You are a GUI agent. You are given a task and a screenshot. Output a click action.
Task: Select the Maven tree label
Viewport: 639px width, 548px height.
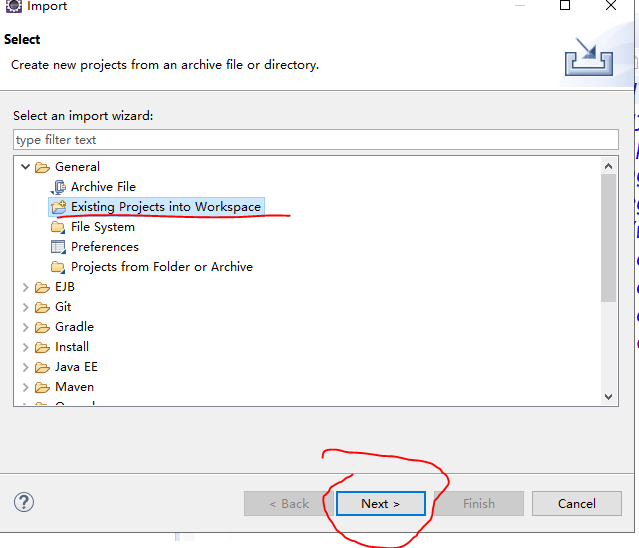coord(75,387)
